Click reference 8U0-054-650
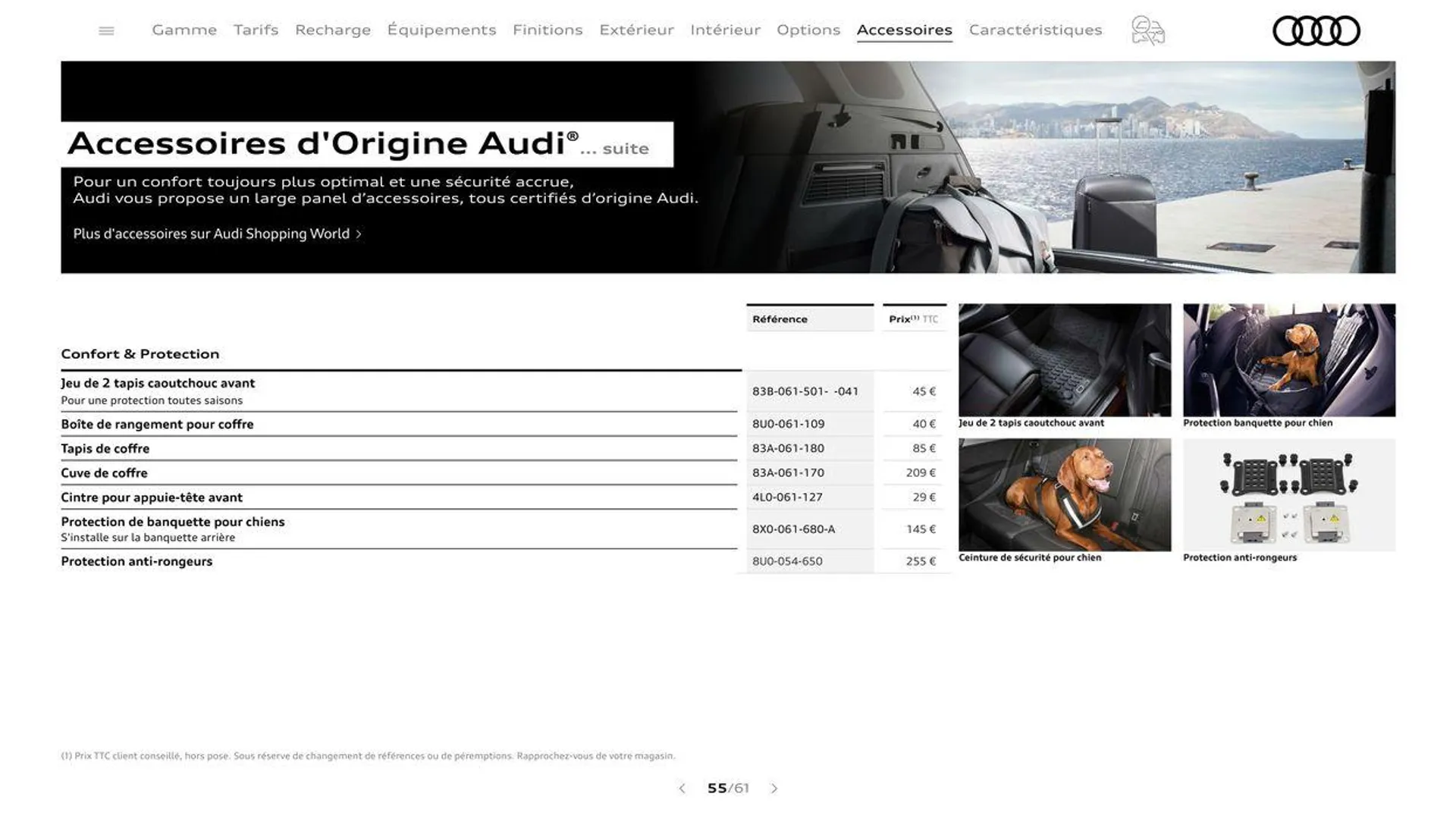This screenshot has width=1456, height=819. tap(787, 561)
